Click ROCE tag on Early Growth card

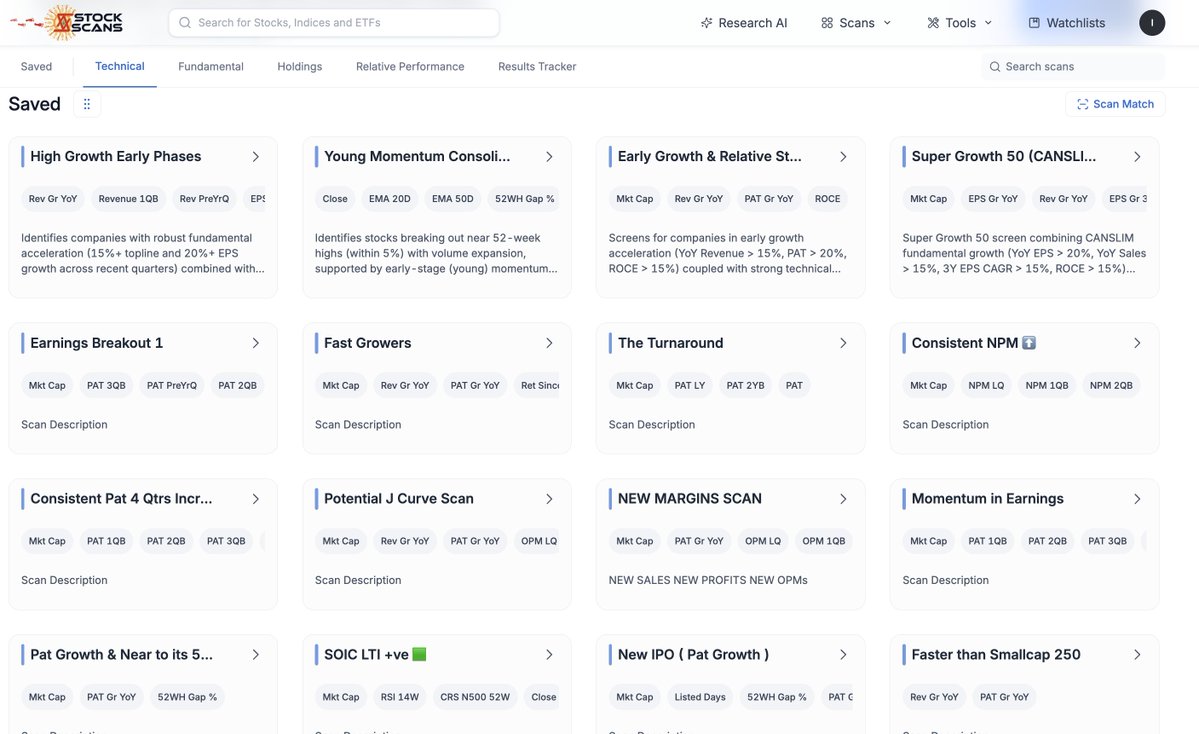[x=827, y=199]
